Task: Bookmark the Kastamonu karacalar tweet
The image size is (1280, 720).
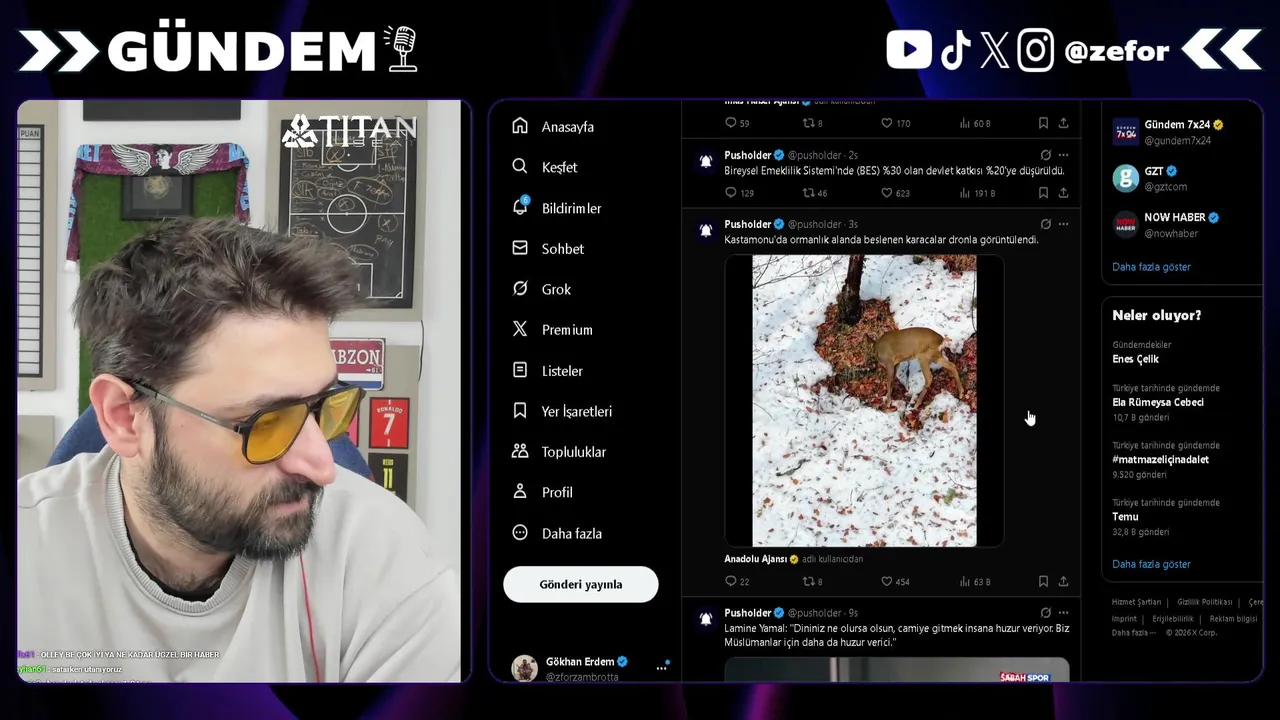Action: point(1043,581)
